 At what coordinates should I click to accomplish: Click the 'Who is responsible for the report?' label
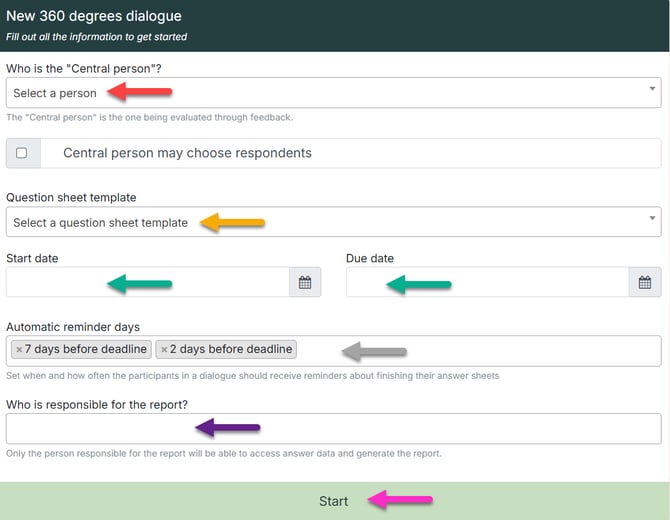tap(97, 404)
